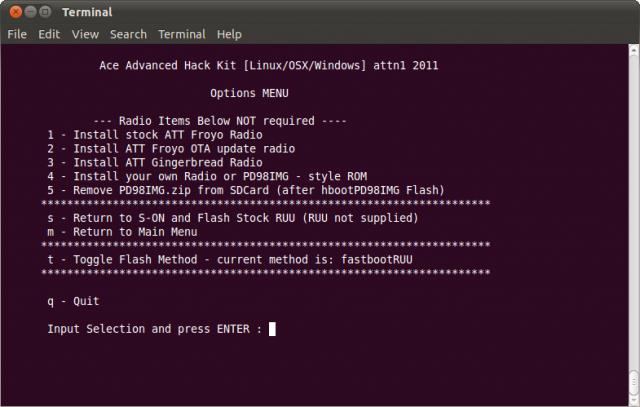Image resolution: width=640 pixels, height=407 pixels.
Task: Click the 'Install ATT Gingerbread Radio' line
Action: [155, 162]
